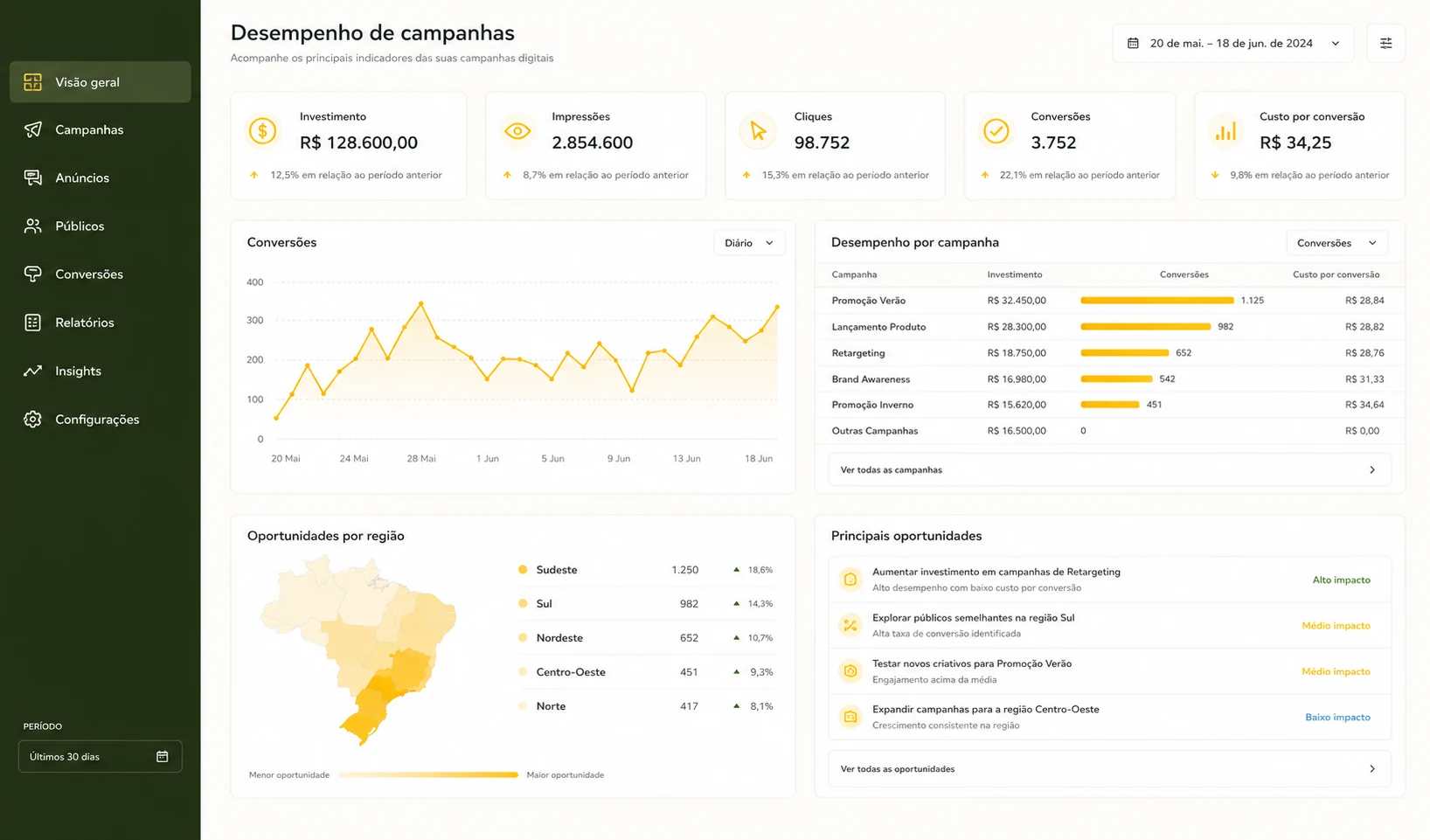Click the Norte region row label
Viewport: 1430px width, 840px height.
coord(551,706)
